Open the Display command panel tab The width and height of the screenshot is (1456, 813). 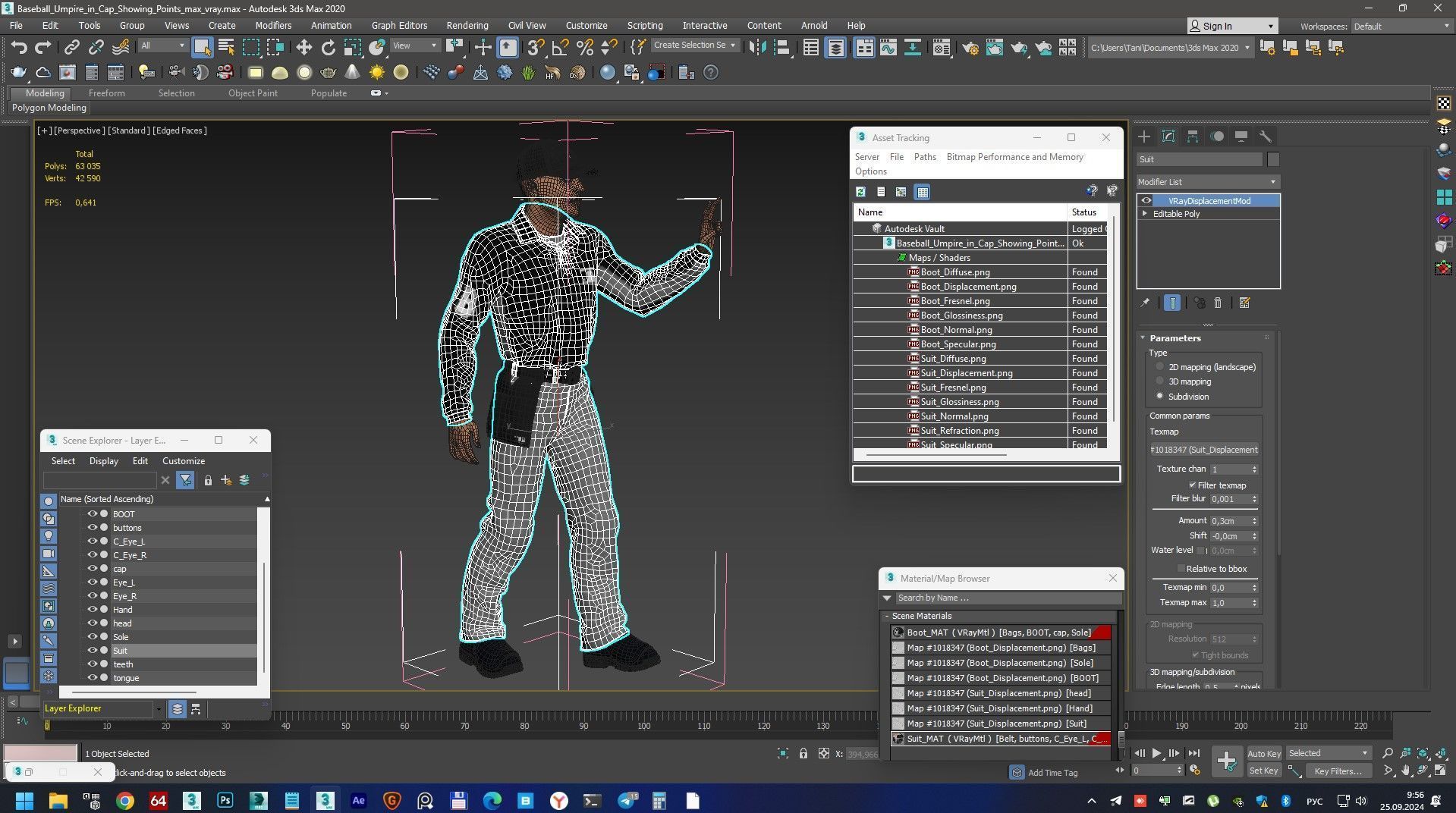click(x=1241, y=137)
